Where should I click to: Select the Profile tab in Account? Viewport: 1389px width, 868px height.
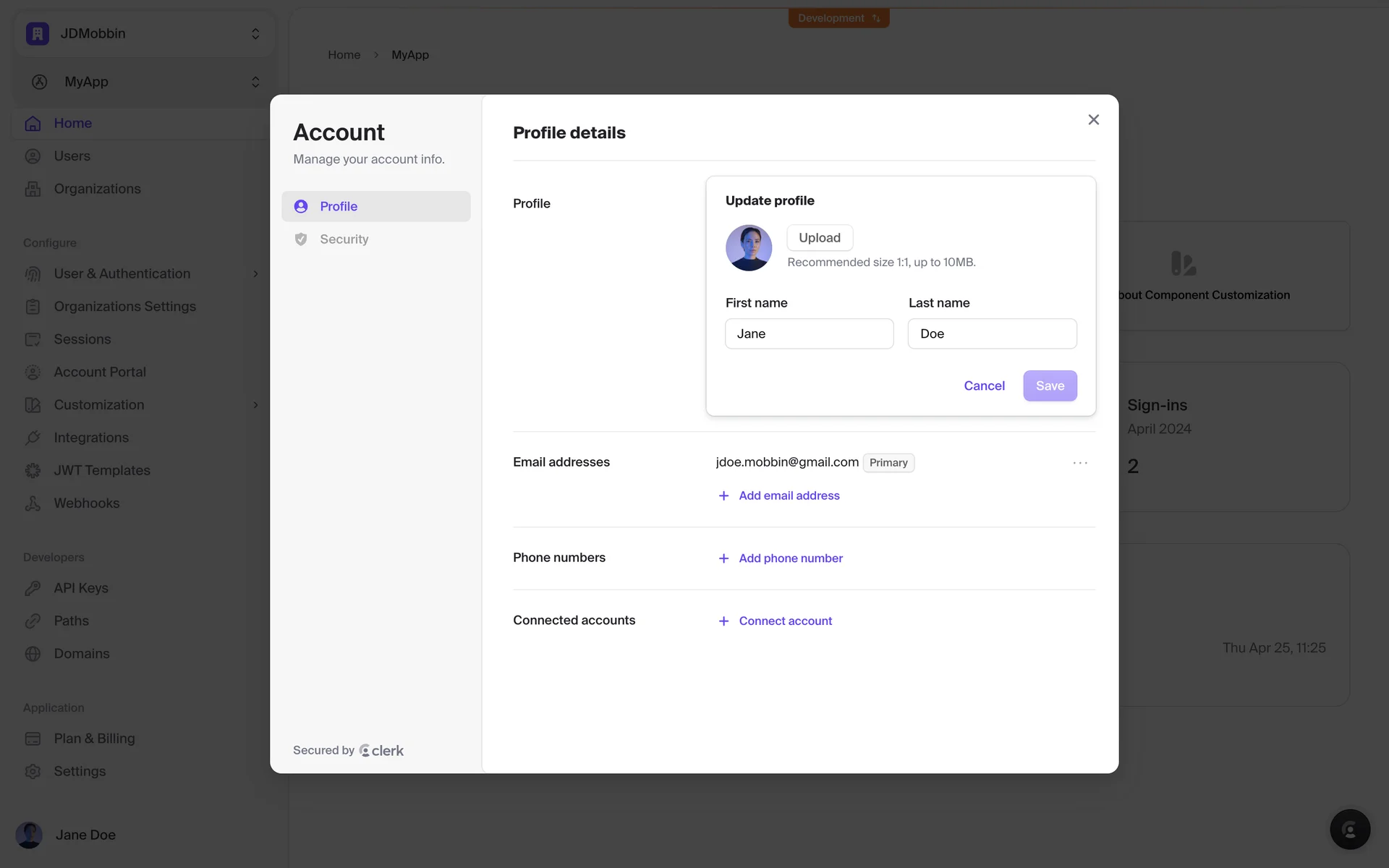339,207
